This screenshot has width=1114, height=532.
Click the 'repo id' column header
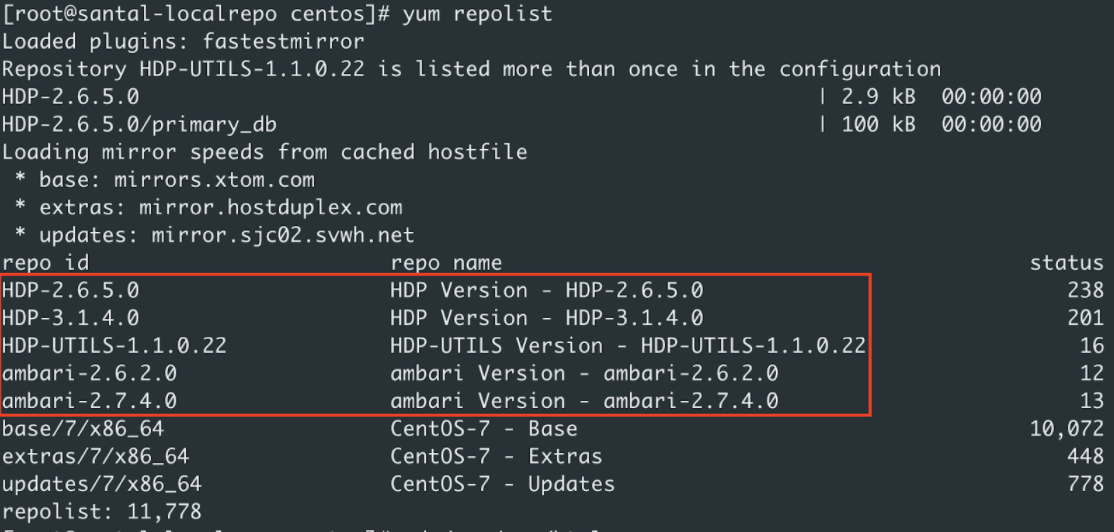pyautogui.click(x=45, y=263)
